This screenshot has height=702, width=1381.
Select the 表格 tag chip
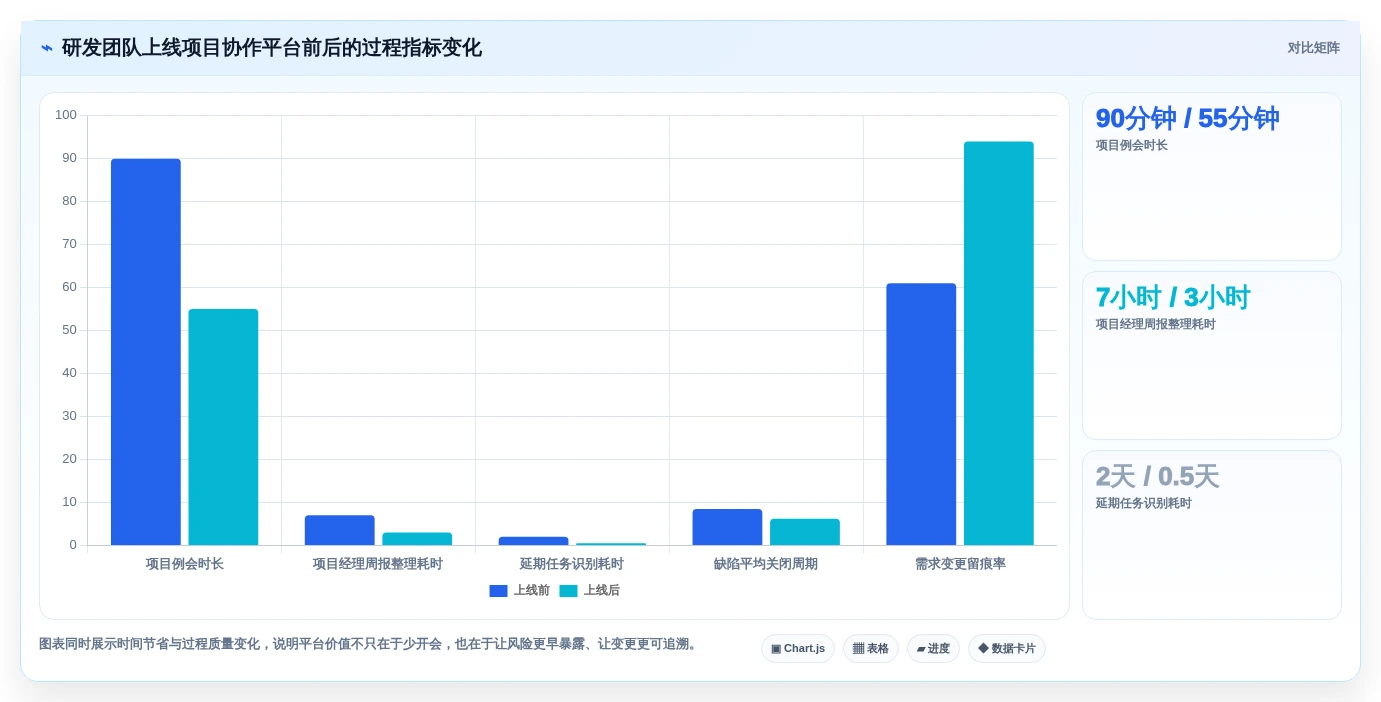[871, 649]
